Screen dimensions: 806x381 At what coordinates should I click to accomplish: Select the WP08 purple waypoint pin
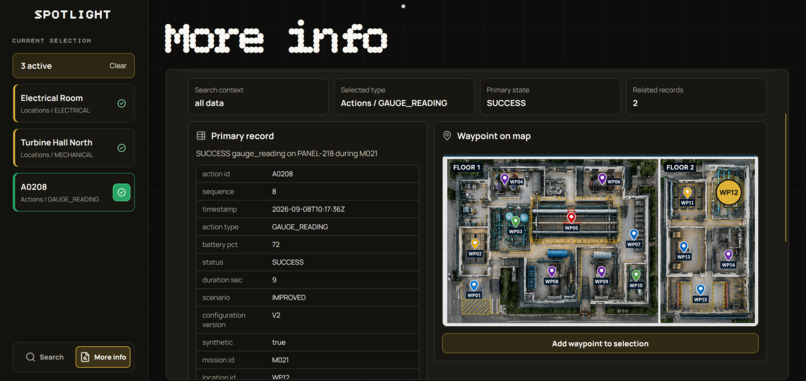click(552, 271)
